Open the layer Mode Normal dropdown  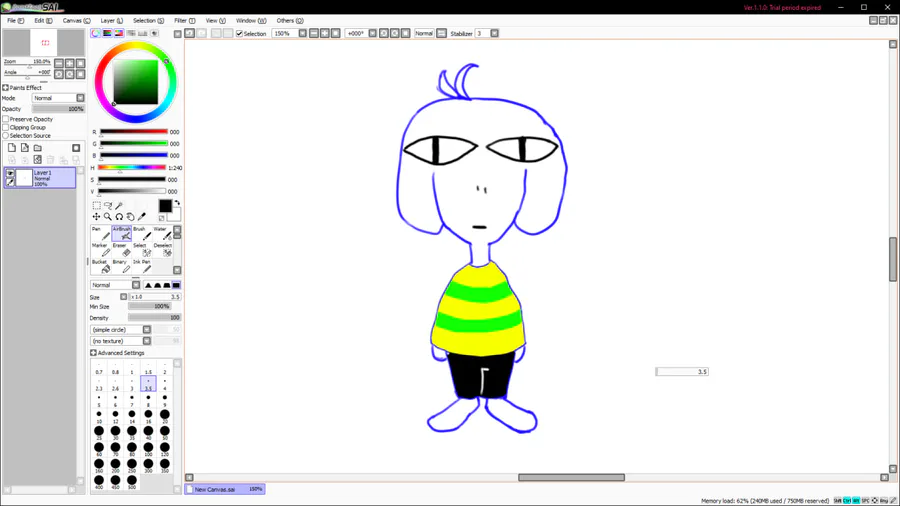80,98
